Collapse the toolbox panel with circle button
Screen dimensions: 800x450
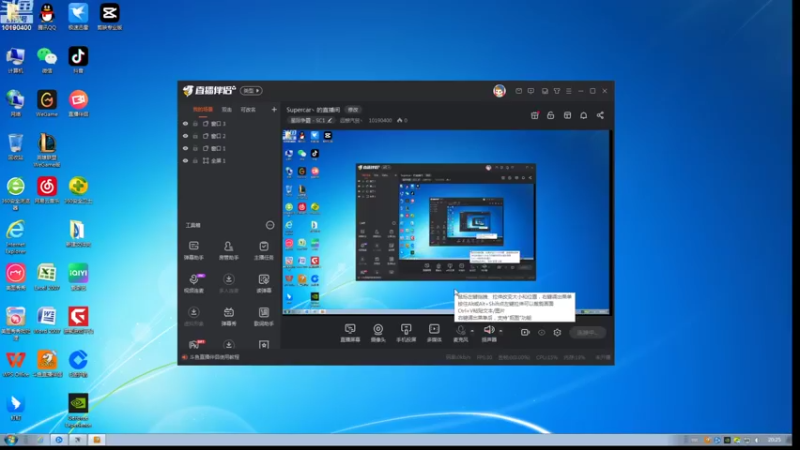pos(270,225)
